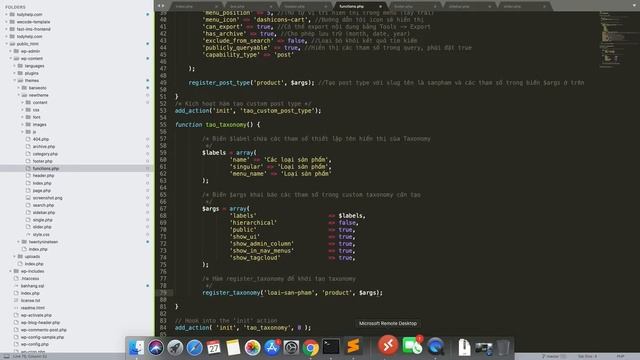Select the uploads folder
This screenshot has height=360, width=640.
point(32,256)
